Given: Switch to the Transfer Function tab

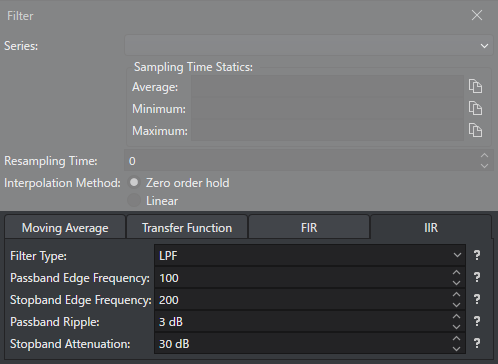Looking at the screenshot, I should (187, 227).
